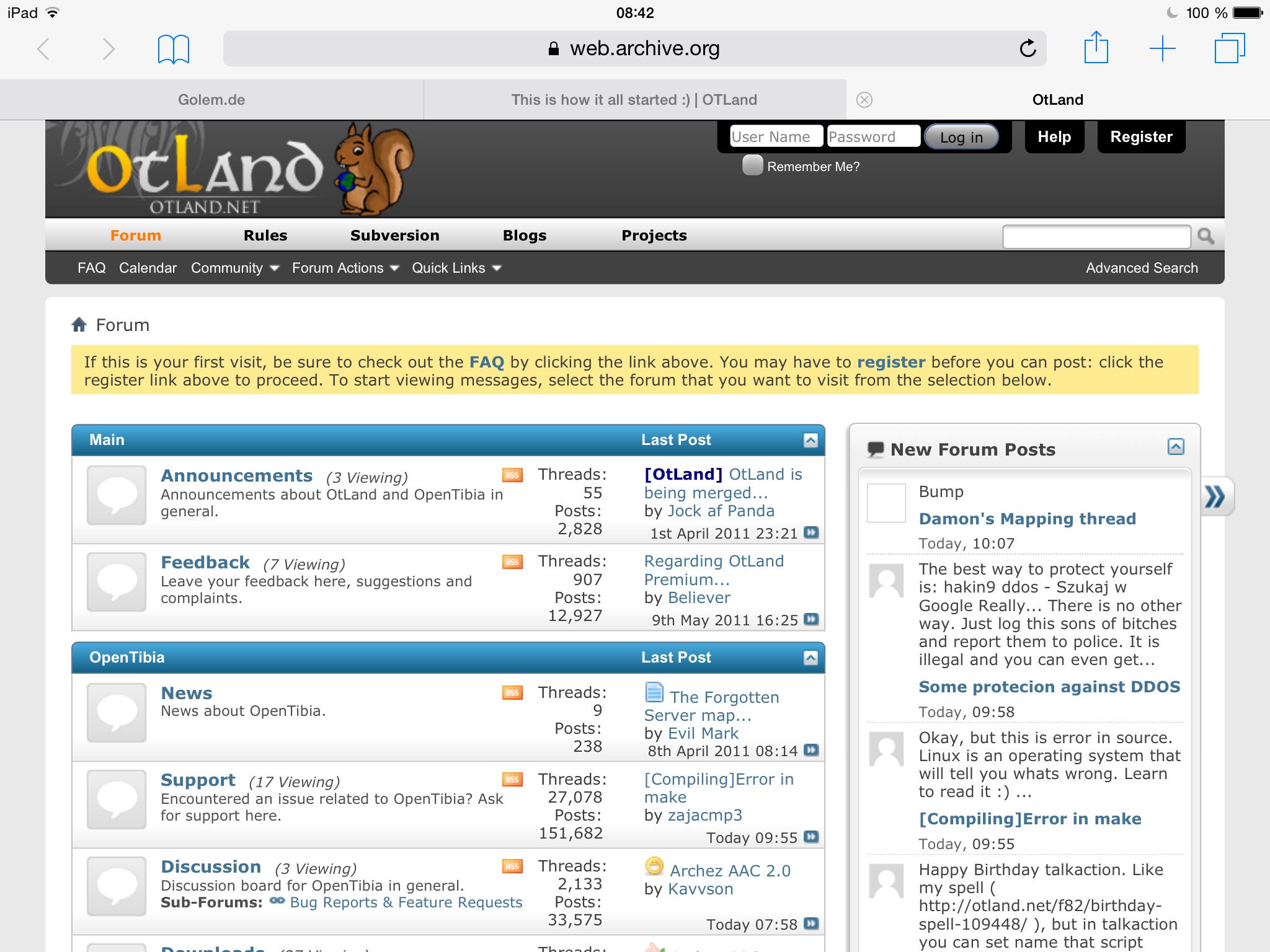This screenshot has width=1270, height=952.
Task: Open Damon's Mapping thread link
Action: pos(1027,519)
